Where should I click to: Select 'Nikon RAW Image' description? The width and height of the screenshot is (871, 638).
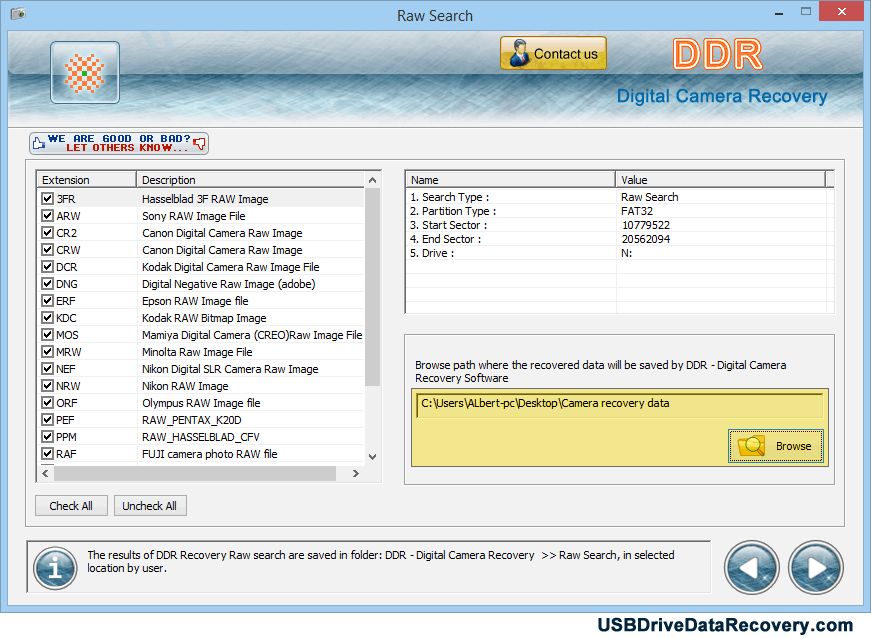click(x=185, y=386)
